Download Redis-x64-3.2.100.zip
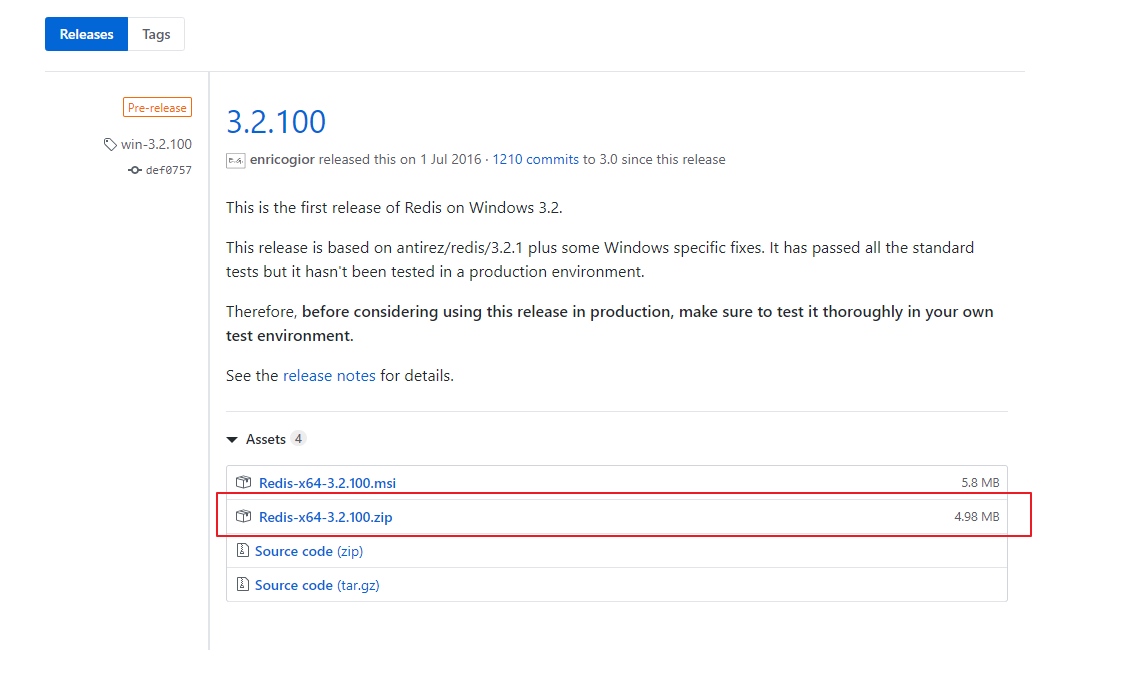Viewport: 1128px width, 690px height. pos(326,517)
